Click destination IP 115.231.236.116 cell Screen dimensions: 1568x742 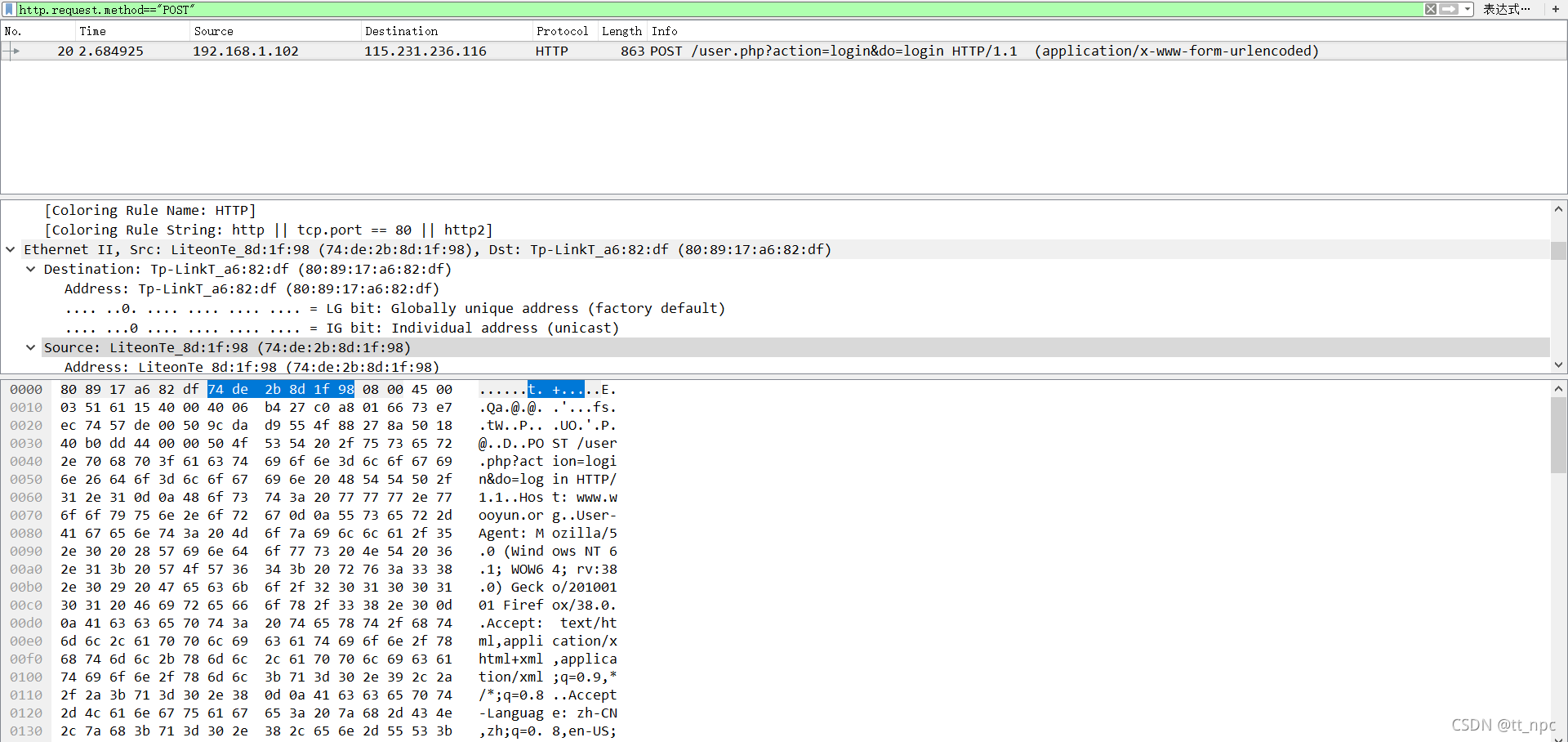coord(425,51)
